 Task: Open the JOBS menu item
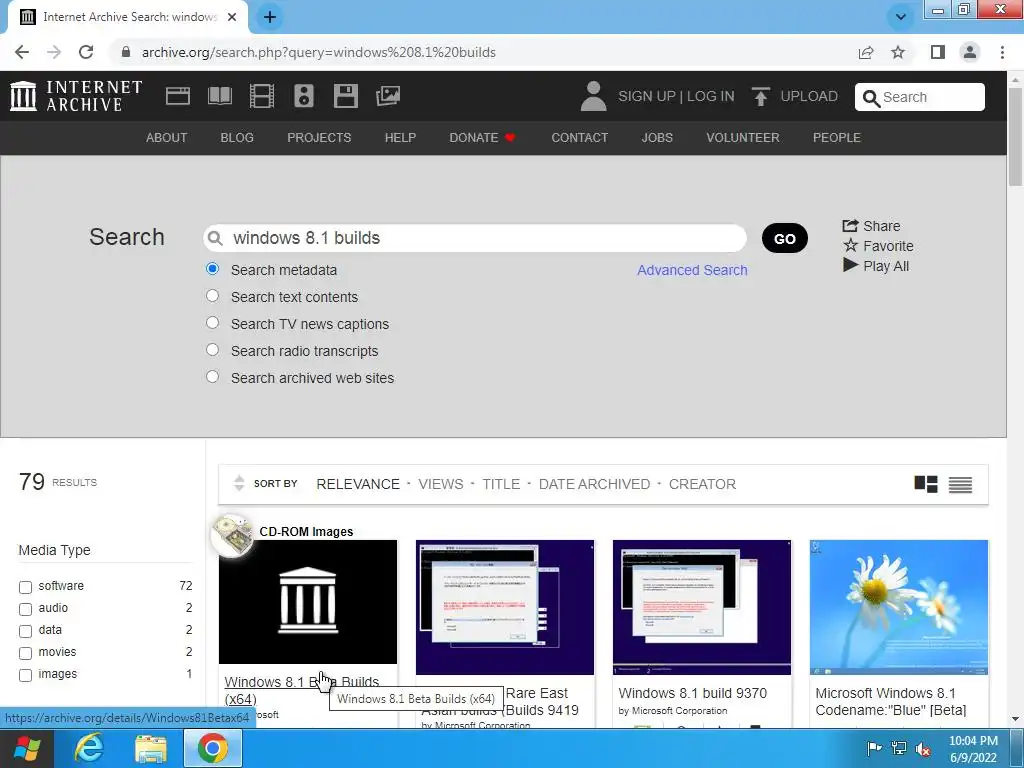(657, 138)
